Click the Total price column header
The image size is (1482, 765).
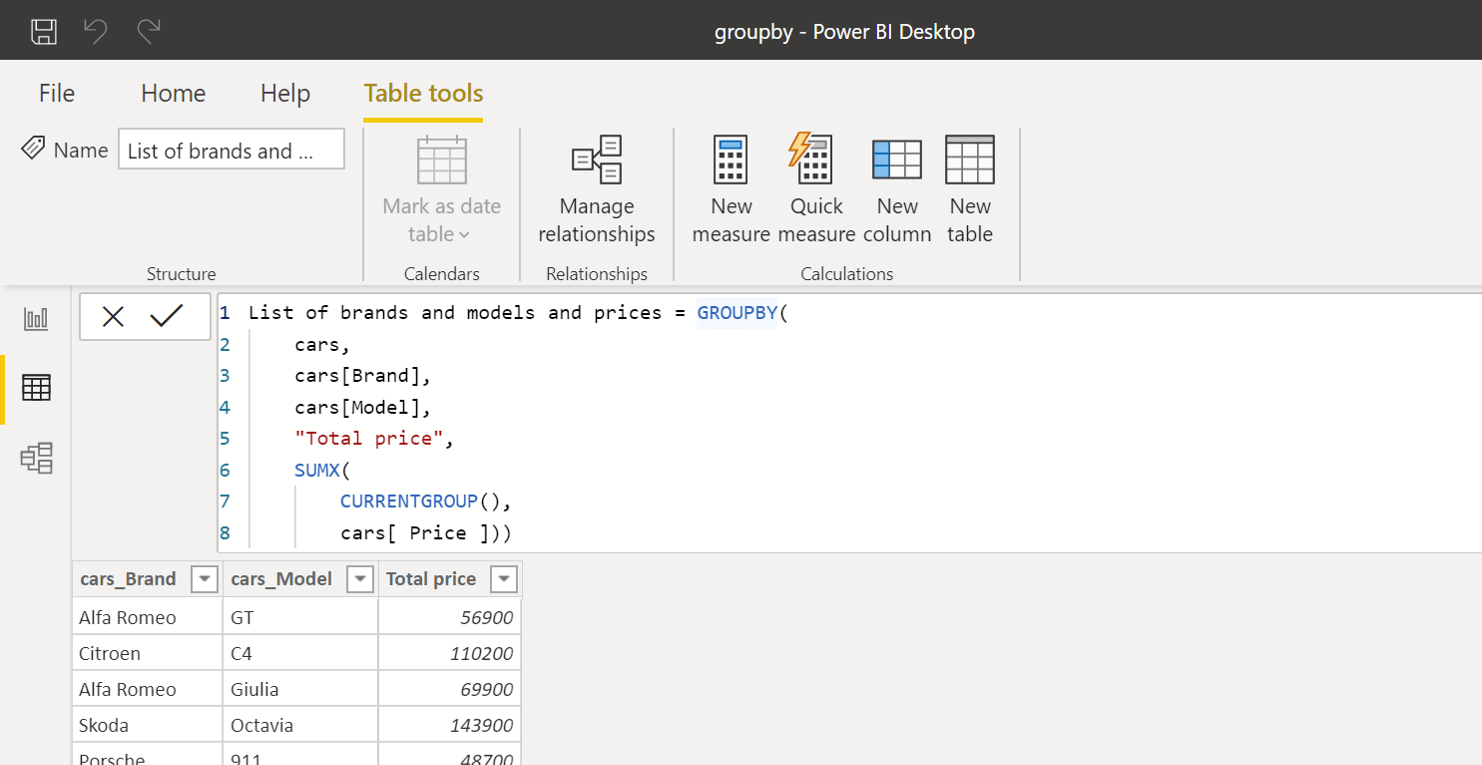[450, 579]
